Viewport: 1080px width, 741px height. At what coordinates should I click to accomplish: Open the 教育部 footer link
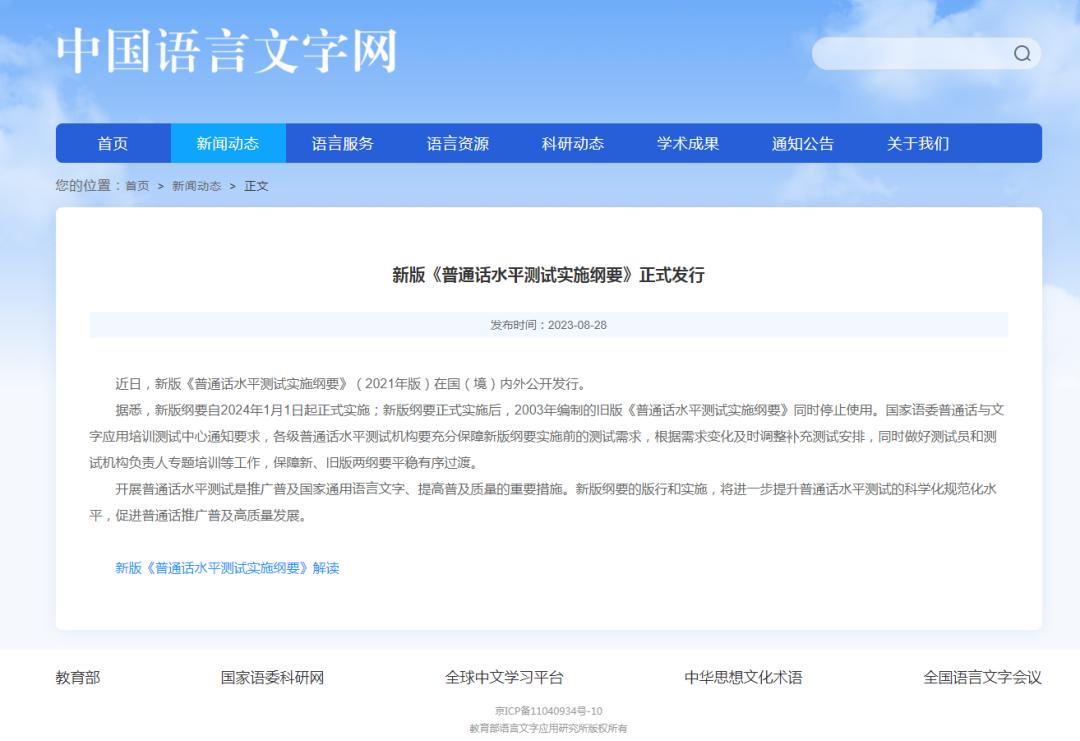pyautogui.click(x=78, y=678)
